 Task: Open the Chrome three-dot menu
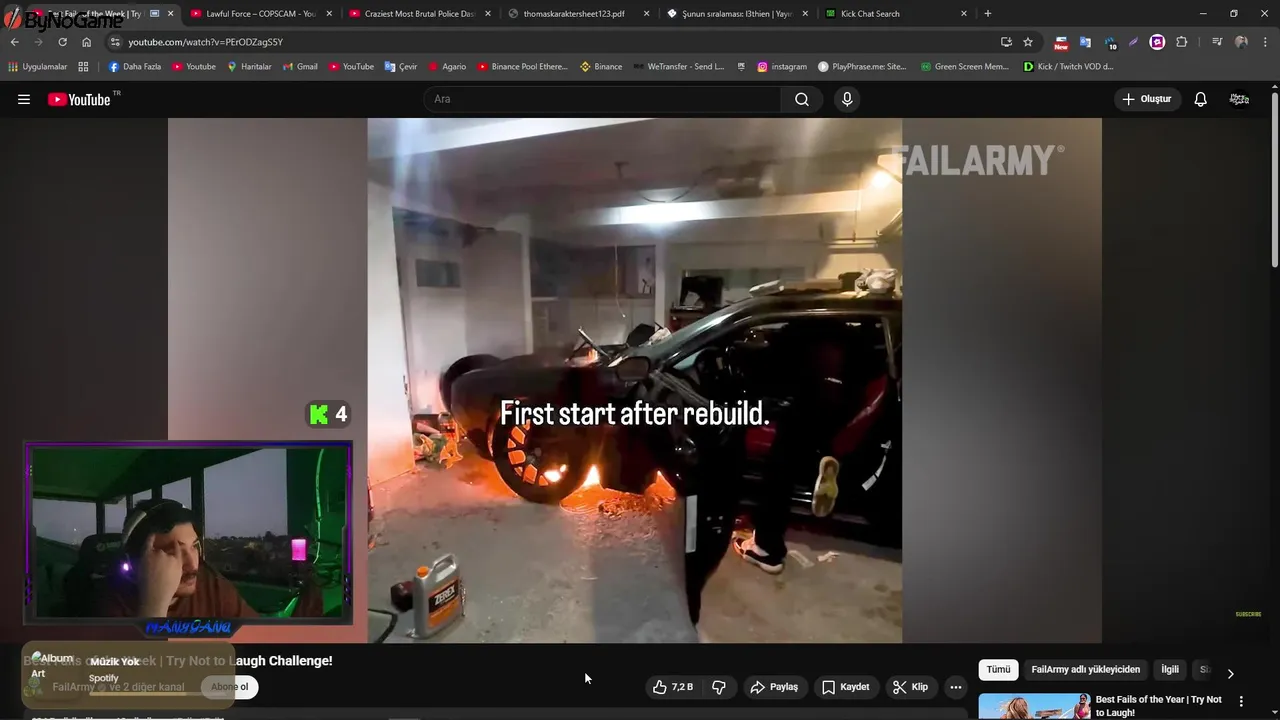point(1264,42)
